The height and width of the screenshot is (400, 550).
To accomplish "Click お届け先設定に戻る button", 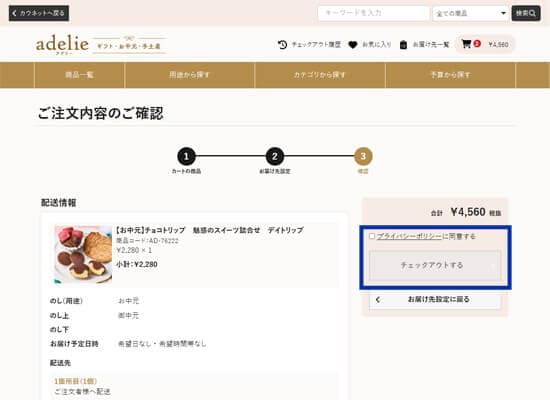I will click(x=435, y=299).
